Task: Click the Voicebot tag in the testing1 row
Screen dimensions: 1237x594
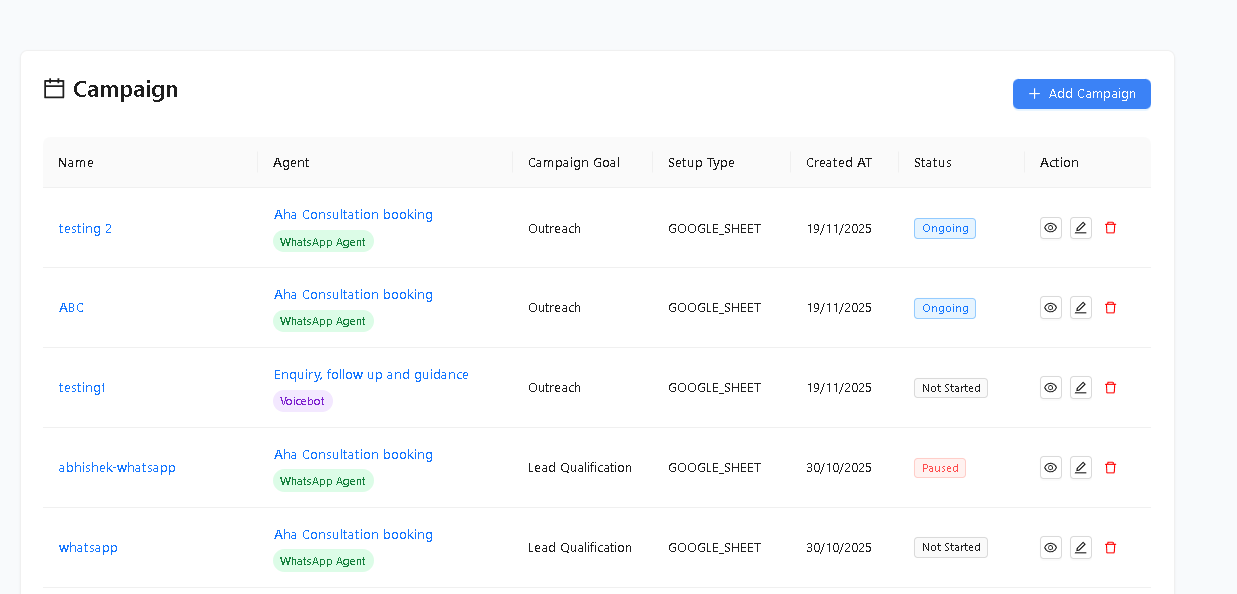Action: pos(302,401)
